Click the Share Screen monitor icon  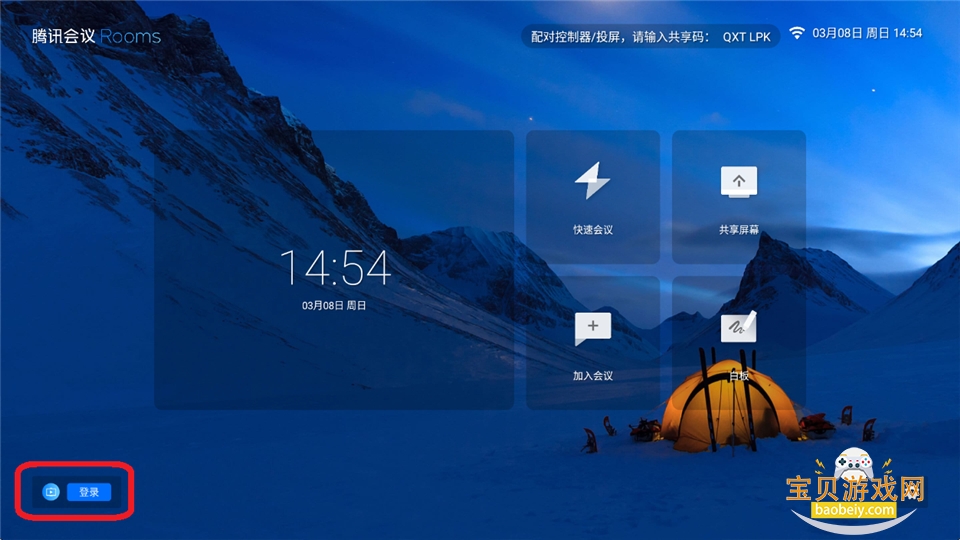pyautogui.click(x=739, y=181)
